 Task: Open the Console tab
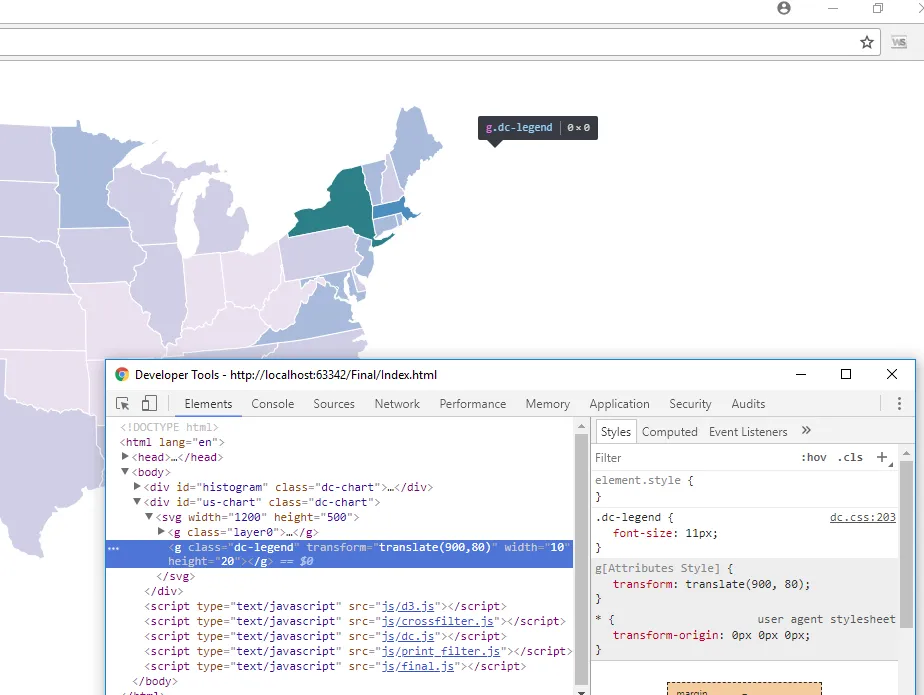click(272, 404)
